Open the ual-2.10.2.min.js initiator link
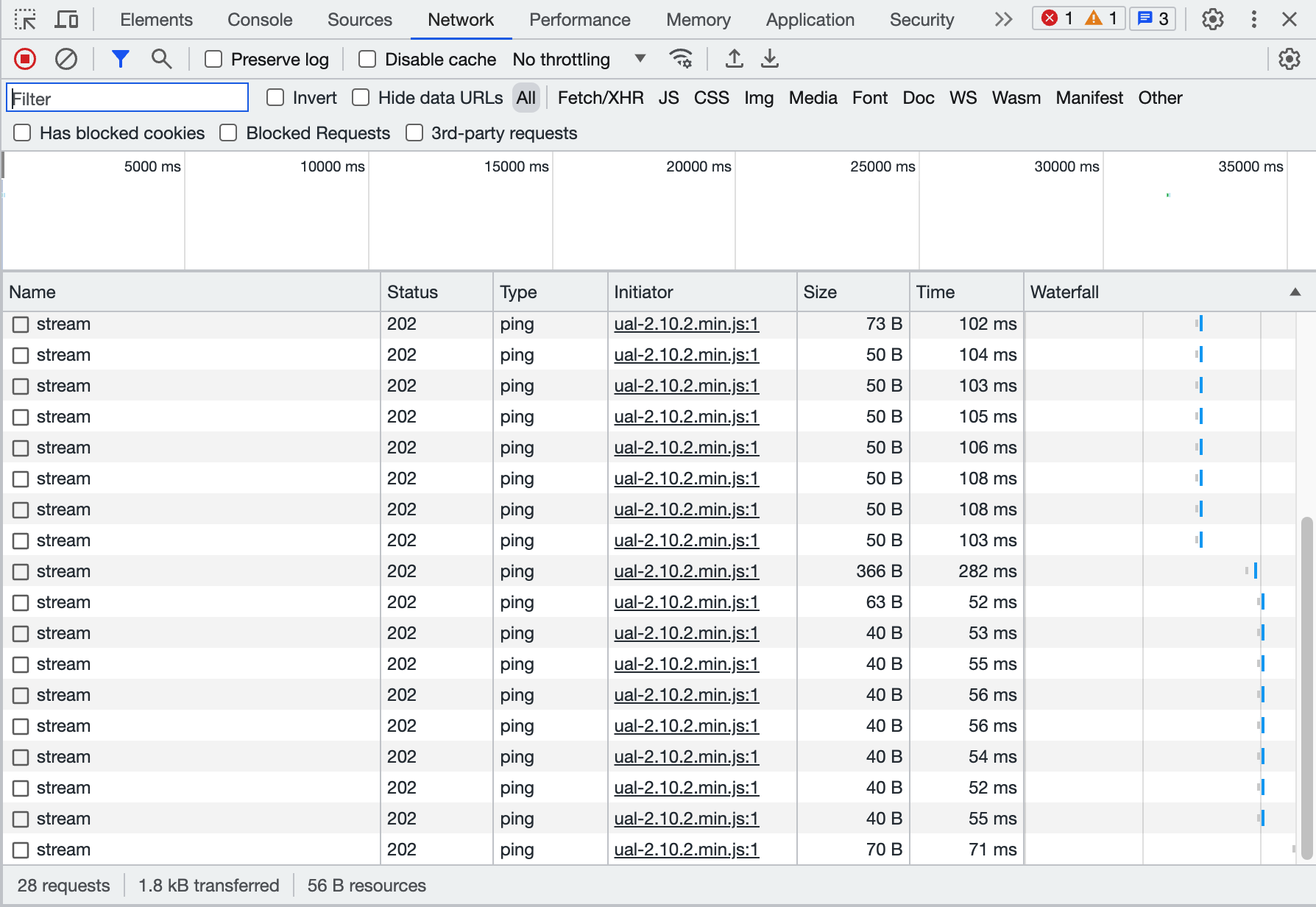The height and width of the screenshot is (907, 1316). pyautogui.click(x=686, y=324)
